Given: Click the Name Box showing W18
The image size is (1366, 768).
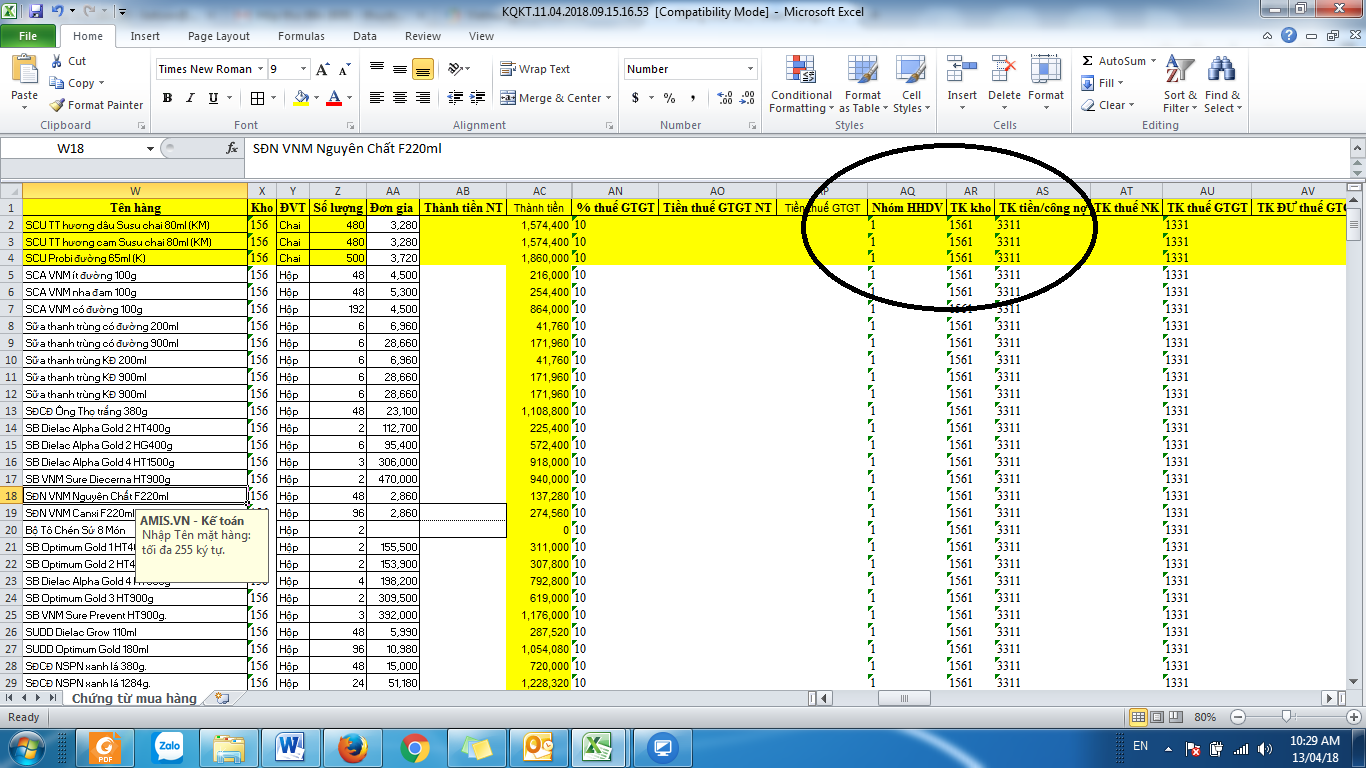Looking at the screenshot, I should pyautogui.click(x=72, y=148).
